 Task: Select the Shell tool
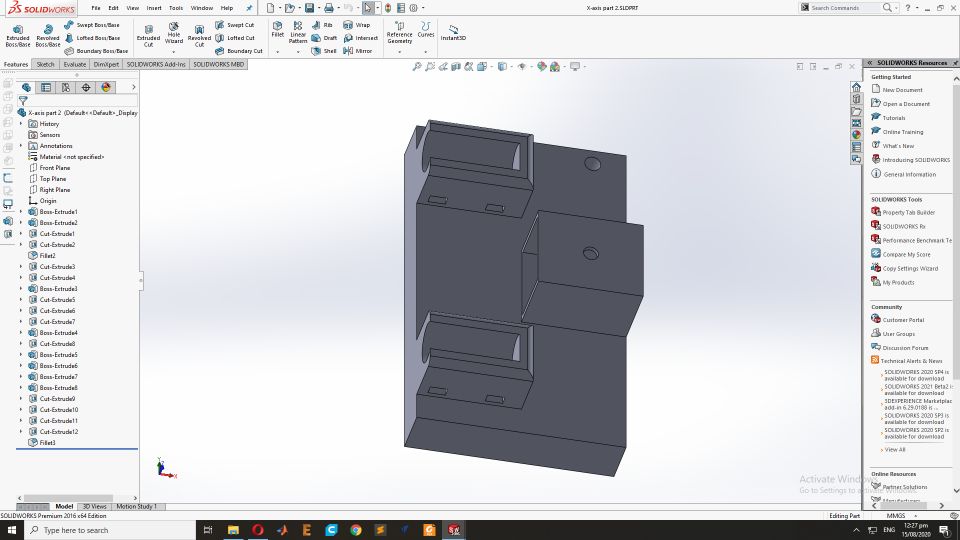[x=324, y=51]
